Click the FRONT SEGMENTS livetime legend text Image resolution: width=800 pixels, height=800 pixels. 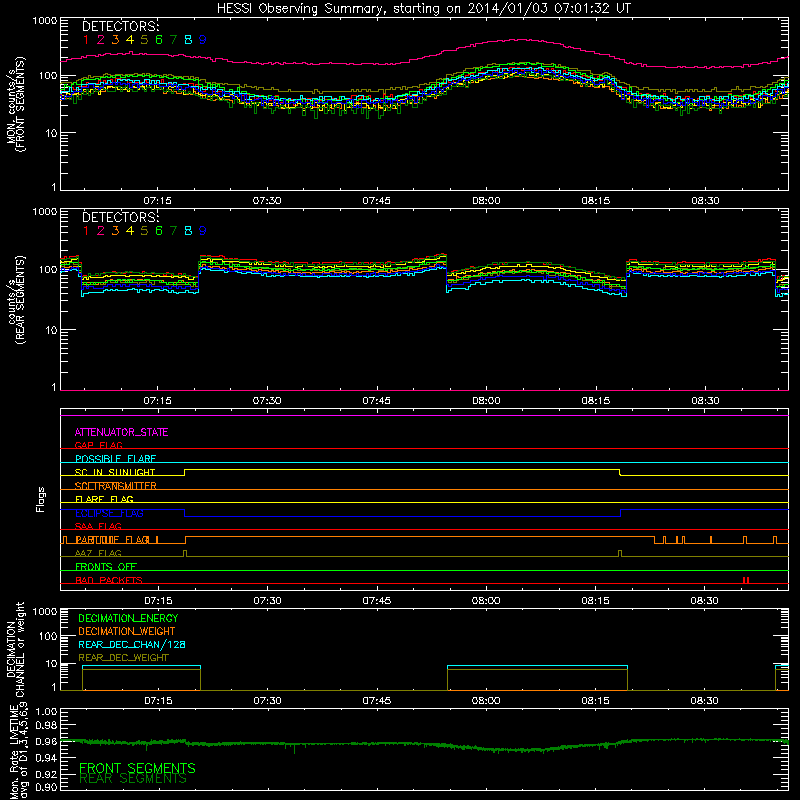click(137, 768)
